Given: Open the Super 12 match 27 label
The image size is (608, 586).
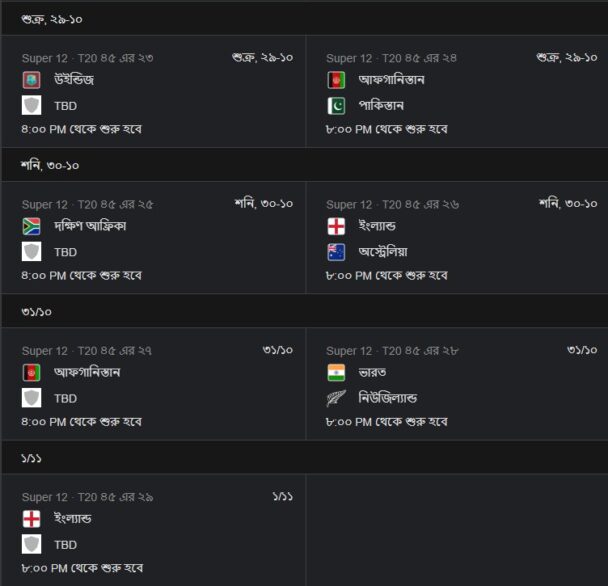Looking at the screenshot, I should pyautogui.click(x=86, y=351).
